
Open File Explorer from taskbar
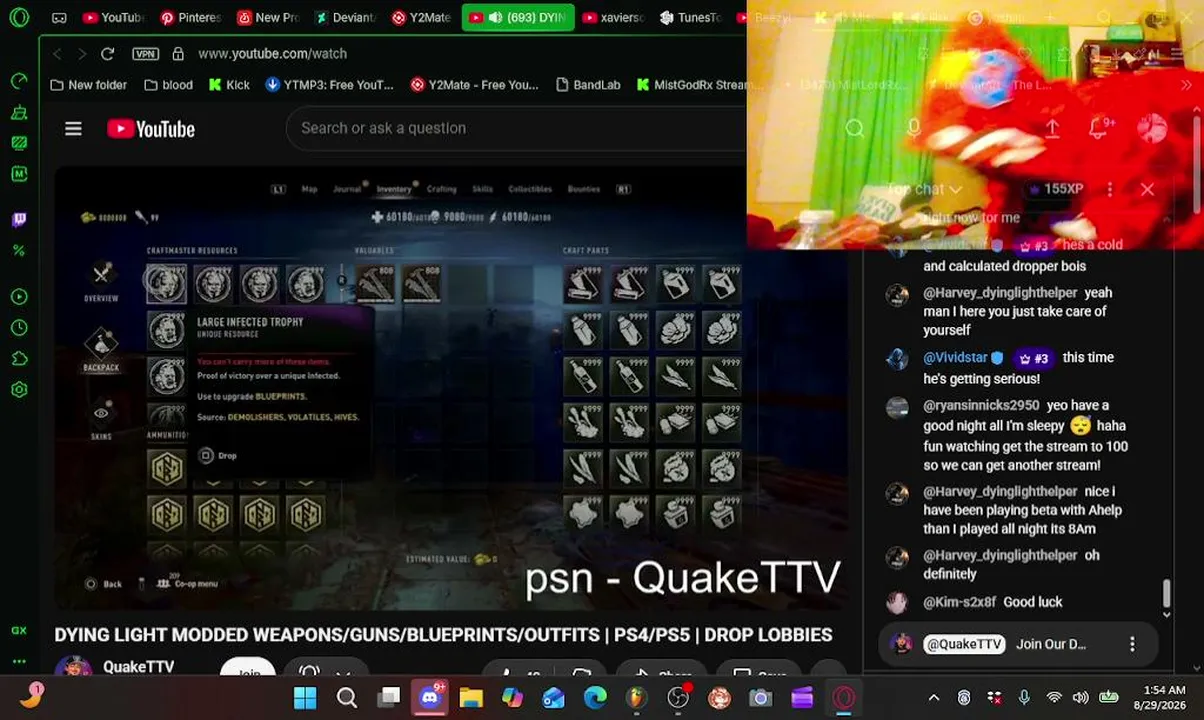click(471, 698)
